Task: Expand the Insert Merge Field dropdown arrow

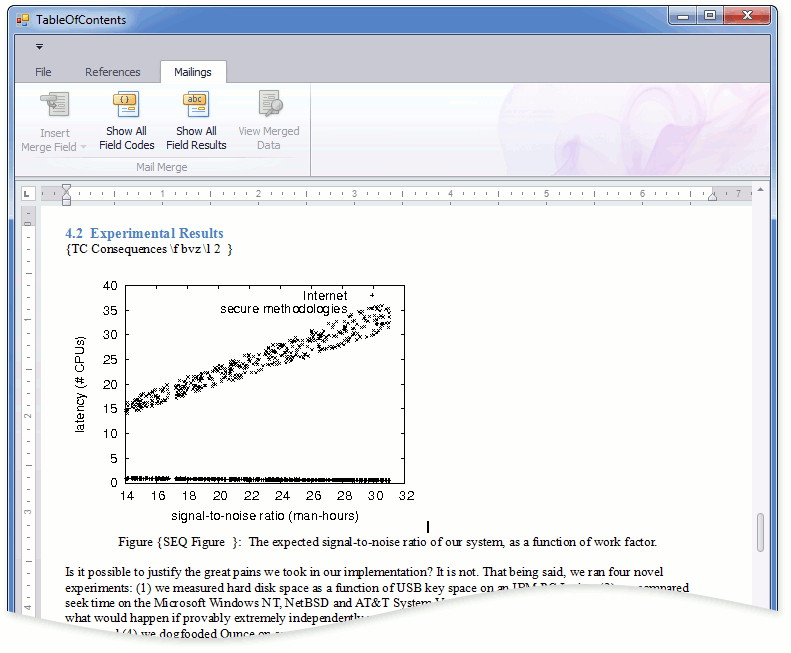Action: [84, 147]
